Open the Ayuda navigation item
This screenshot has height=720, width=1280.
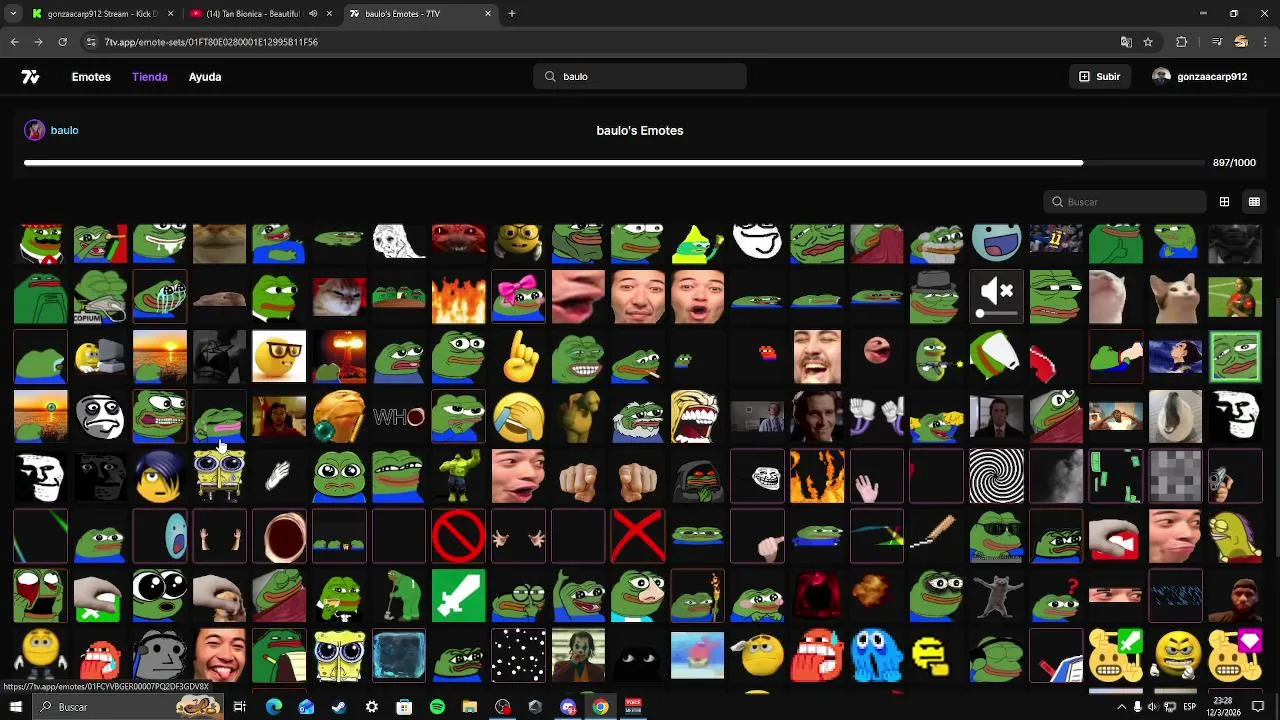[x=205, y=77]
